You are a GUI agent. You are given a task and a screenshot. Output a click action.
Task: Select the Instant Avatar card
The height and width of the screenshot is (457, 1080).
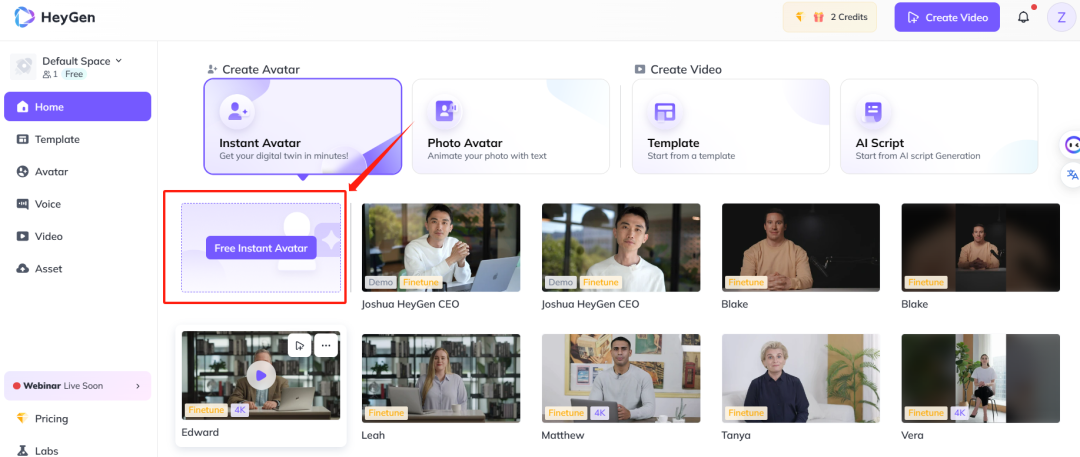coord(302,126)
